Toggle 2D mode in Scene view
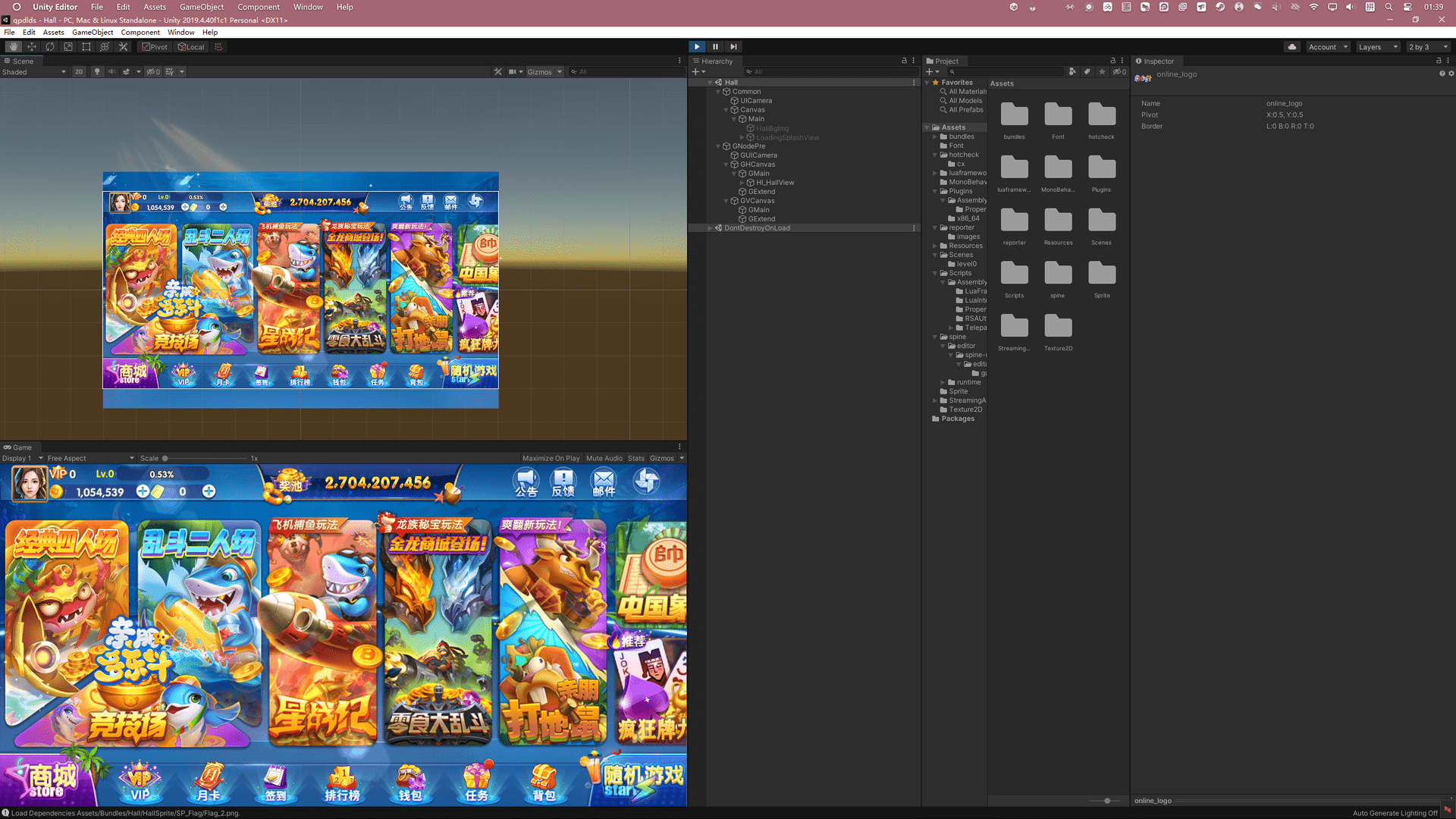The height and width of the screenshot is (819, 1456). 79,72
